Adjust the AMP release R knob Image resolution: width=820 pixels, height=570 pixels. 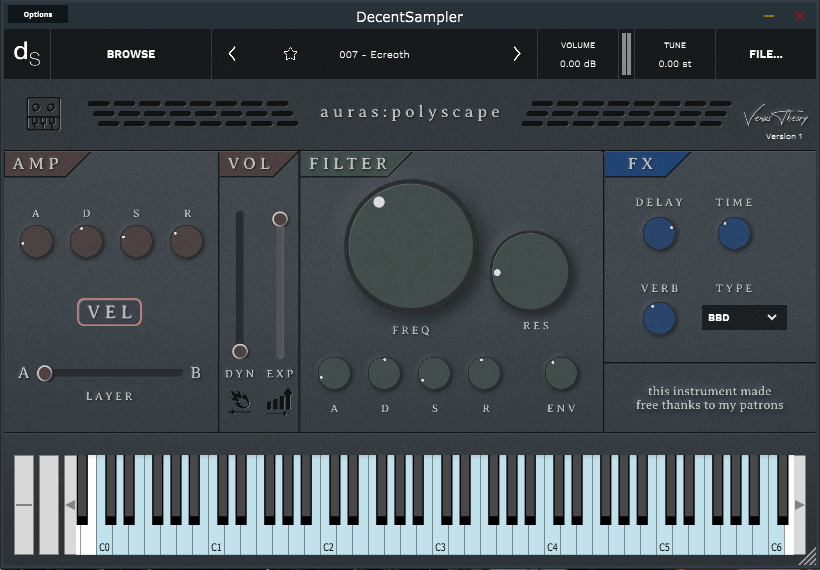point(186,242)
